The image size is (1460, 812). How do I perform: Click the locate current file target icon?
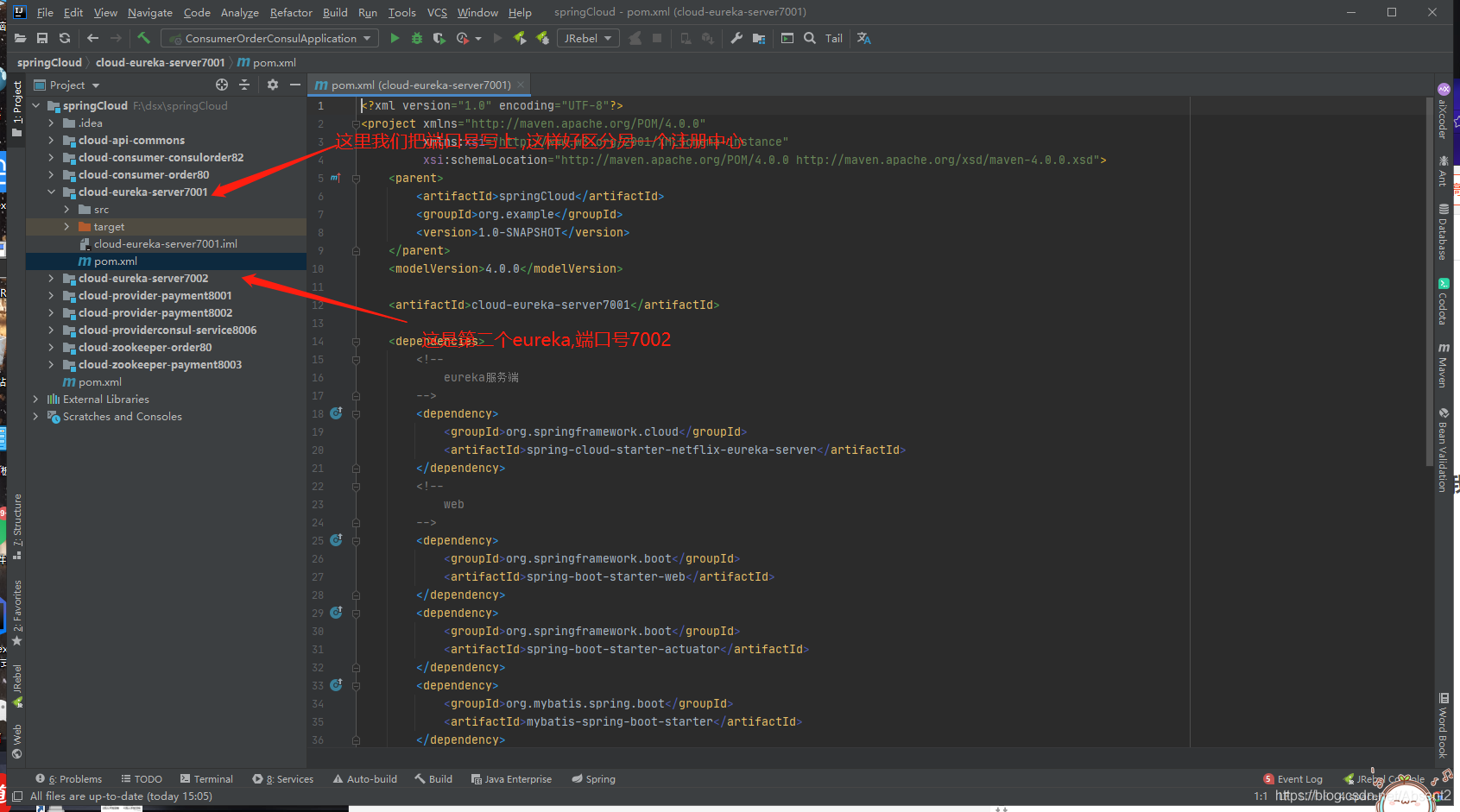(x=222, y=85)
